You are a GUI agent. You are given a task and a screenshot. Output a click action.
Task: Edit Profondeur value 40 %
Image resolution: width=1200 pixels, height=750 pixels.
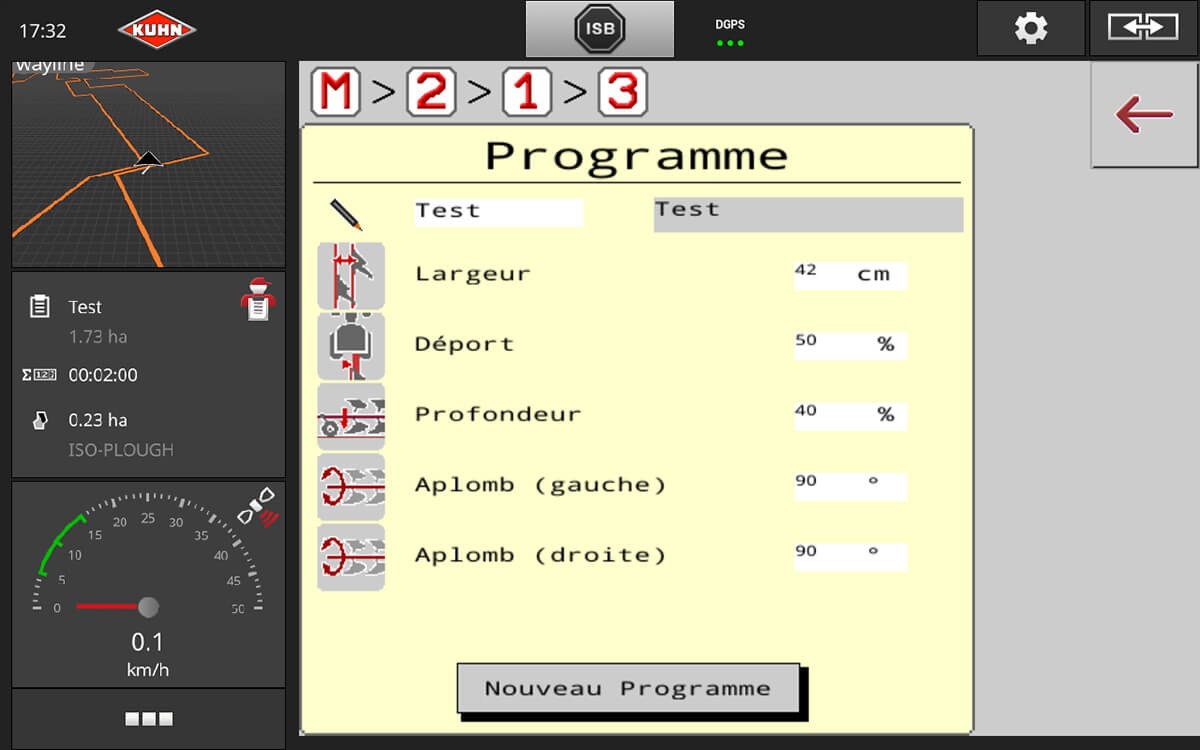pyautogui.click(x=850, y=415)
